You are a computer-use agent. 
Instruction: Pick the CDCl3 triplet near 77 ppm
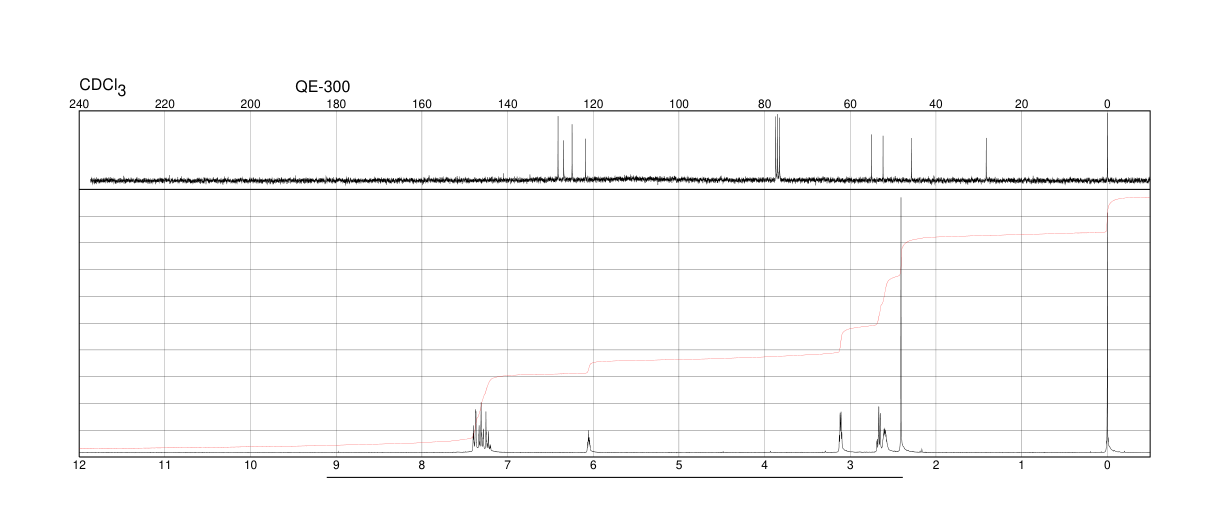(x=777, y=148)
